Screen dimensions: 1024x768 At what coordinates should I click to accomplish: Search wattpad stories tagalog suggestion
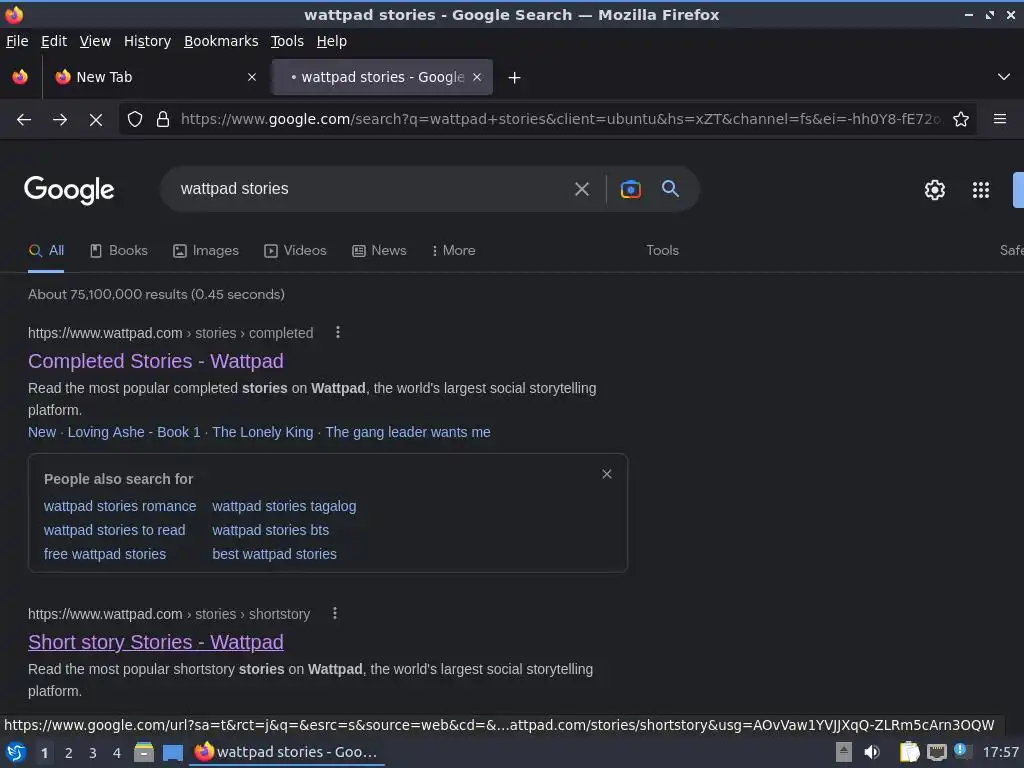(284, 506)
